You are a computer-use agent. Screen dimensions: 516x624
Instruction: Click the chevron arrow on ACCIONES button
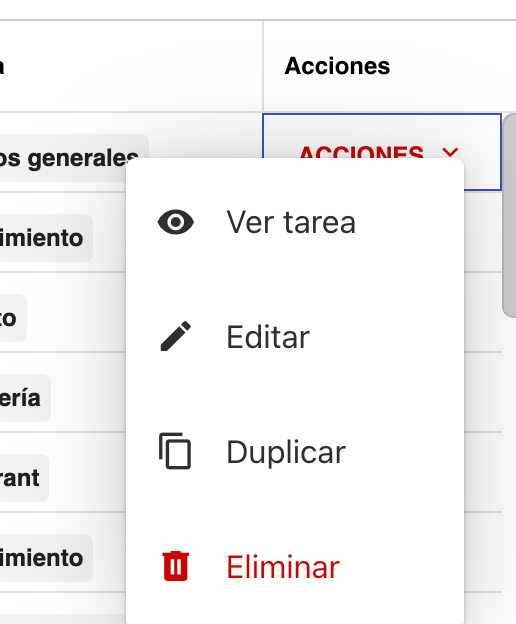(450, 152)
